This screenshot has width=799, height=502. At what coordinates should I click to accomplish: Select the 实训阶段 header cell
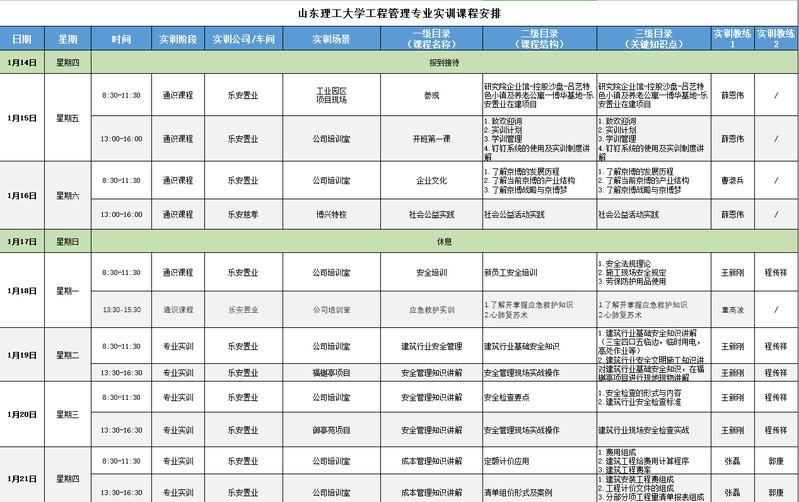[x=178, y=39]
